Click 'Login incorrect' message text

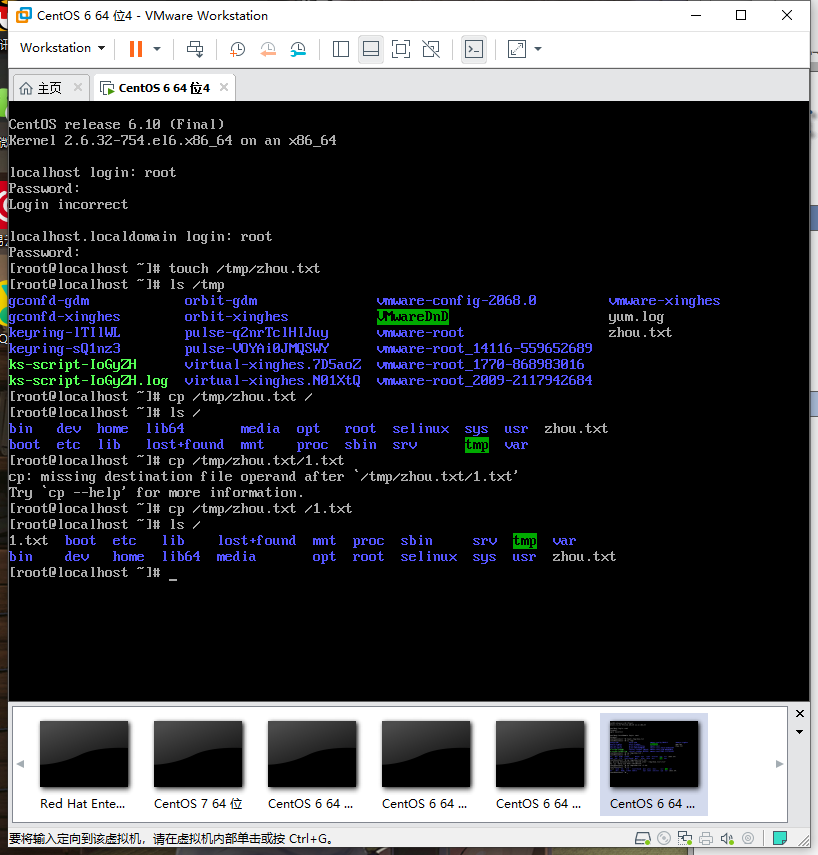(x=68, y=204)
